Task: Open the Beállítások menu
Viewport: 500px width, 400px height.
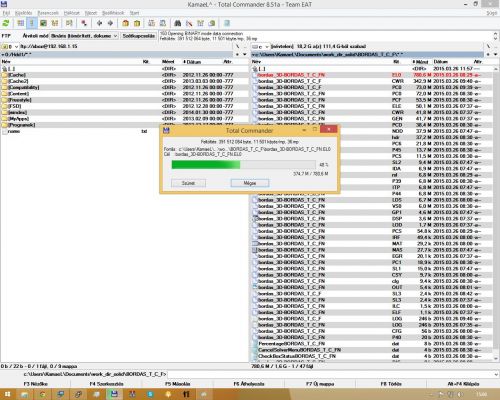Action: (113, 13)
